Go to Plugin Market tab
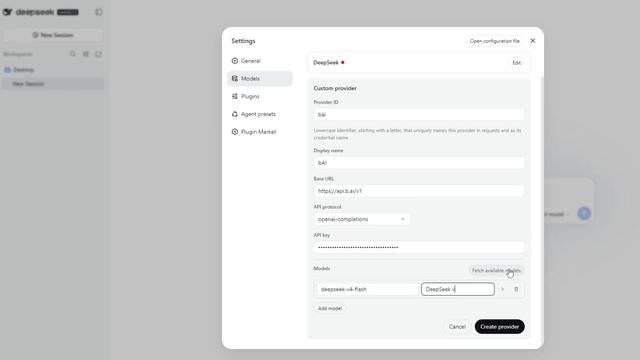The image size is (640, 360). pyautogui.click(x=260, y=132)
